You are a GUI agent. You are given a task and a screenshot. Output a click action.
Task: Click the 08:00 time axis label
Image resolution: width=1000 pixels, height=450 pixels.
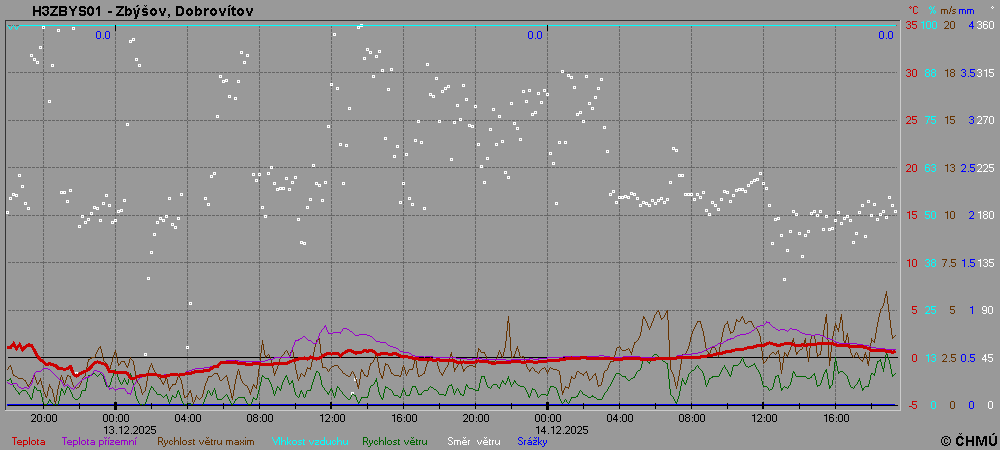(259, 417)
